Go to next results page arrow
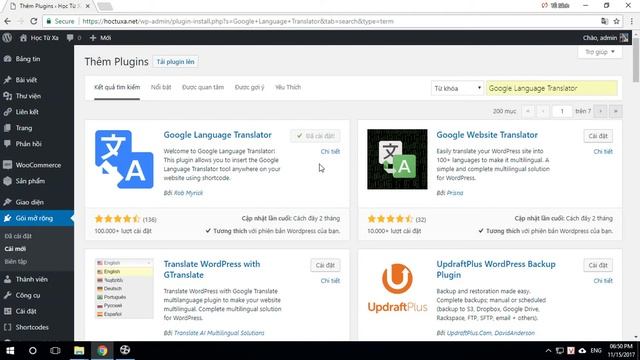640x360 pixels. tap(600, 111)
